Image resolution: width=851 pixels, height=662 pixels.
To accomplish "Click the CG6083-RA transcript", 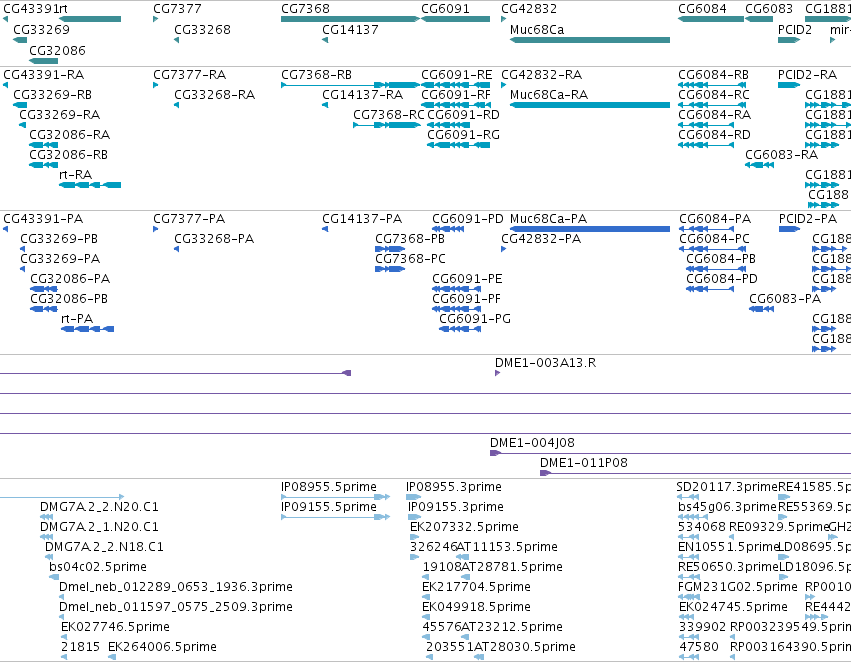I will pyautogui.click(x=759, y=165).
